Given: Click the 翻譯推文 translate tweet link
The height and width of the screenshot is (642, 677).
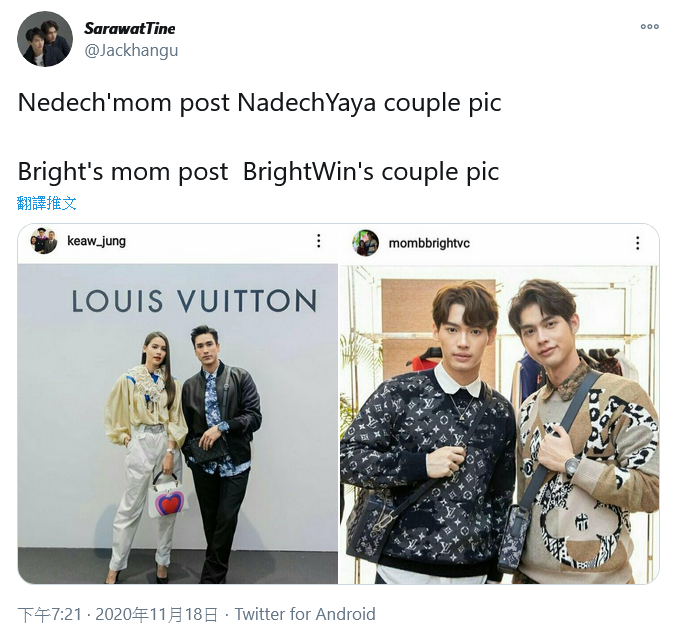Looking at the screenshot, I should tap(47, 203).
